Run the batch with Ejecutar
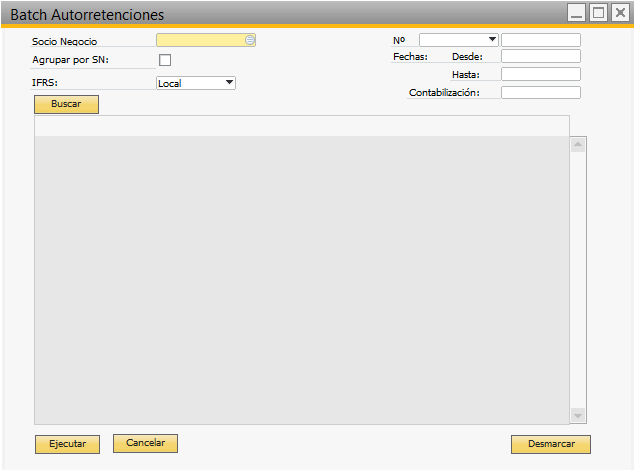 click(x=67, y=444)
